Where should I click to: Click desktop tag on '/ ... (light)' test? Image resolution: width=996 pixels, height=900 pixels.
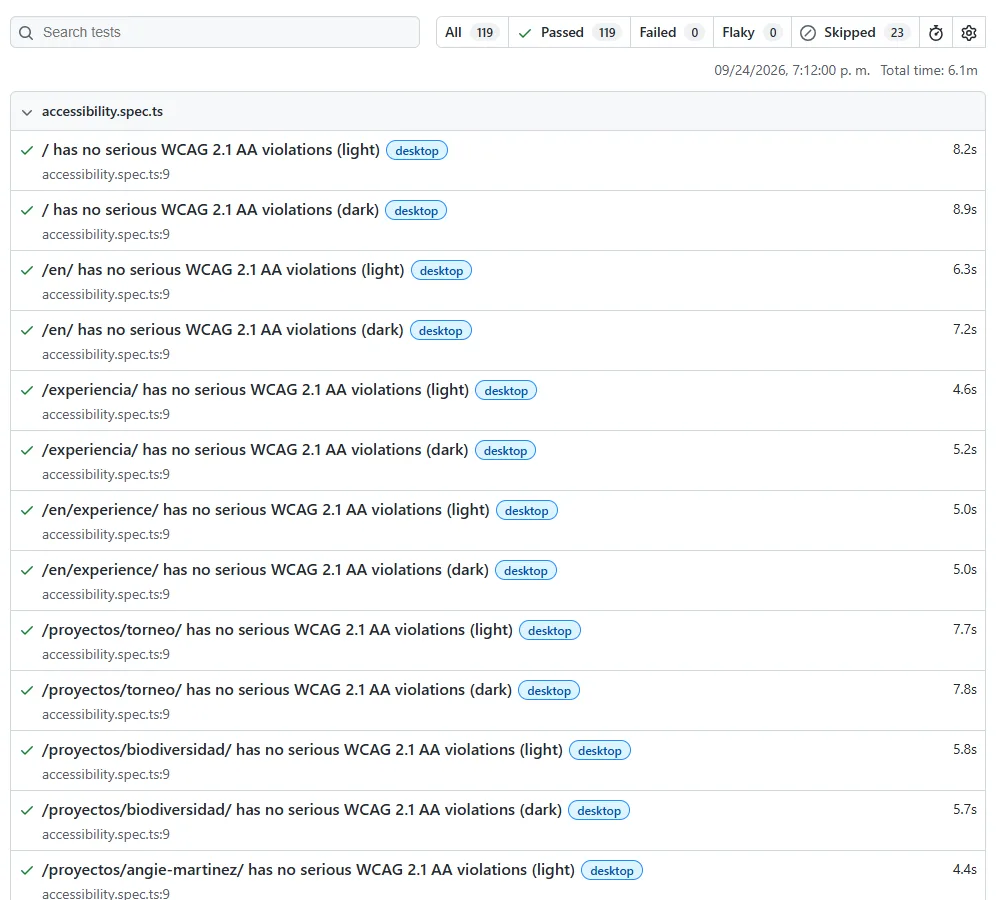(417, 151)
